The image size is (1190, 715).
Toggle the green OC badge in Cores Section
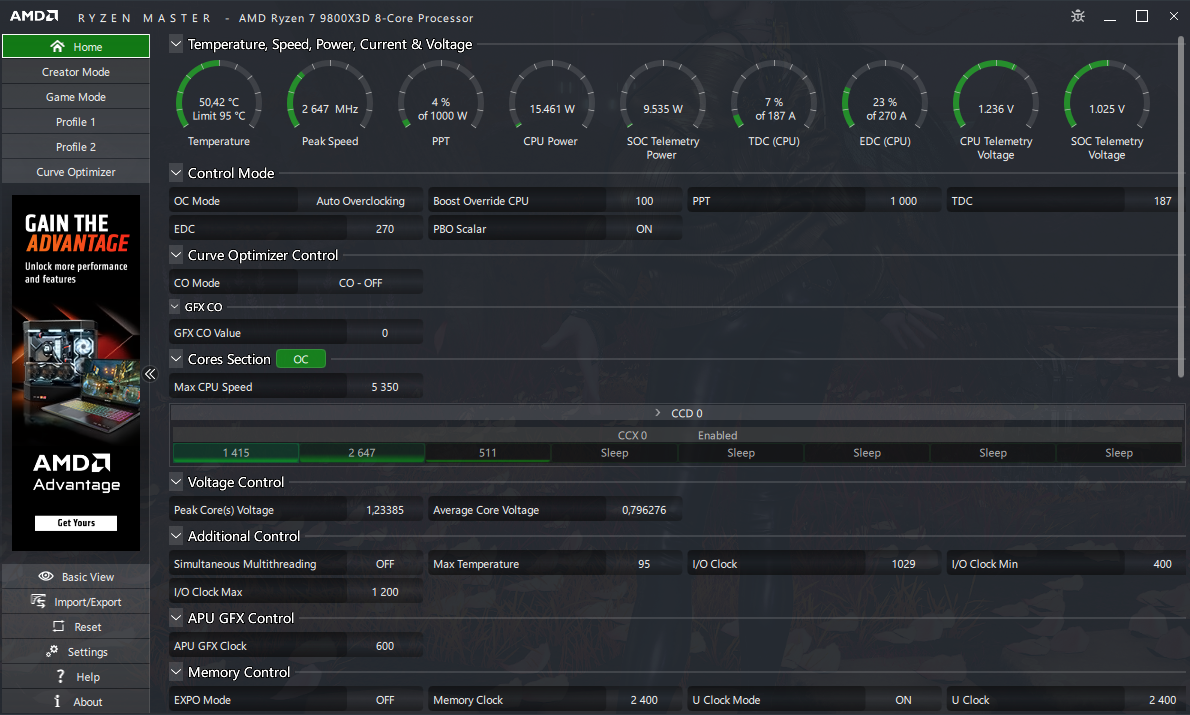pyautogui.click(x=301, y=359)
